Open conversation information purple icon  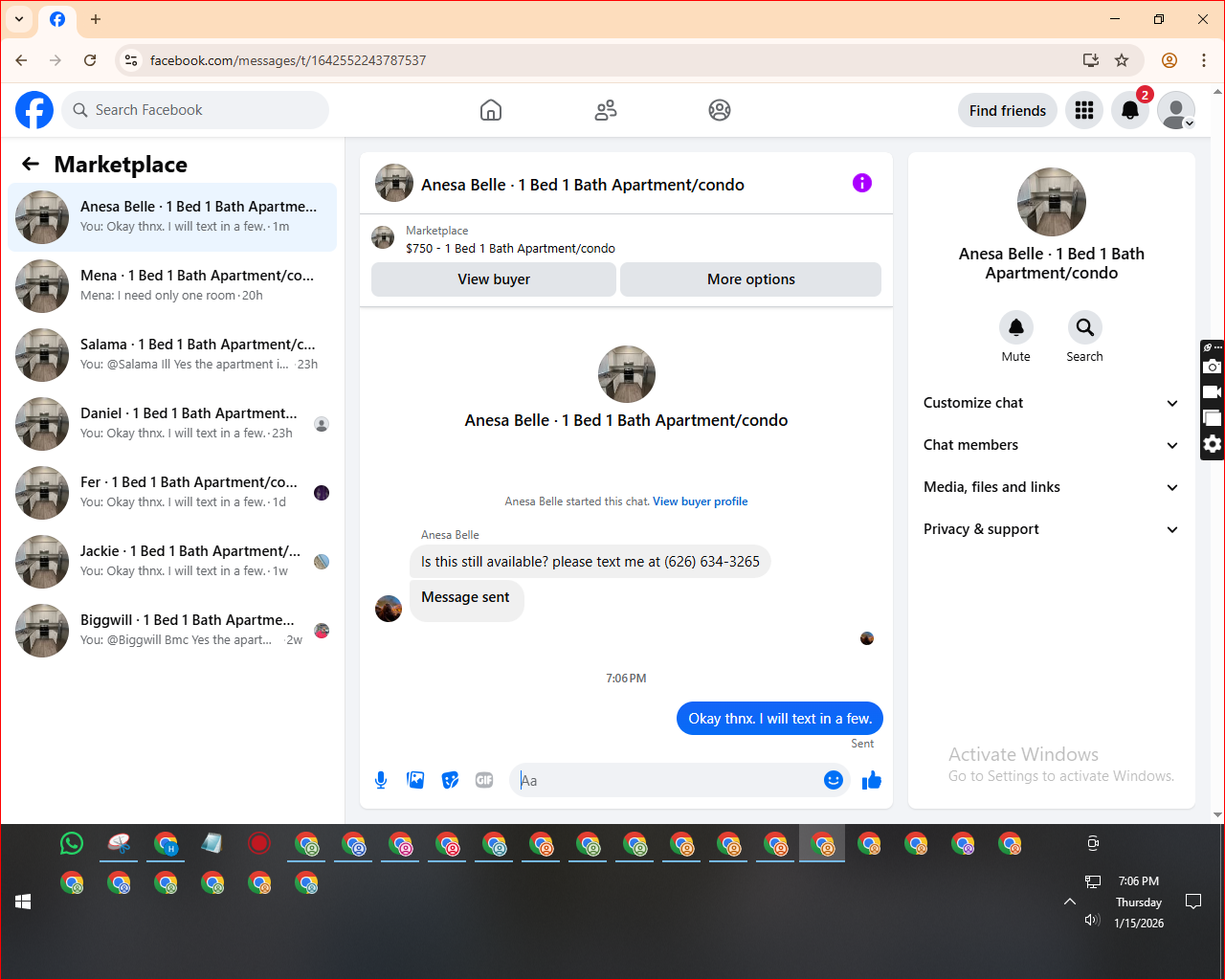tap(862, 183)
